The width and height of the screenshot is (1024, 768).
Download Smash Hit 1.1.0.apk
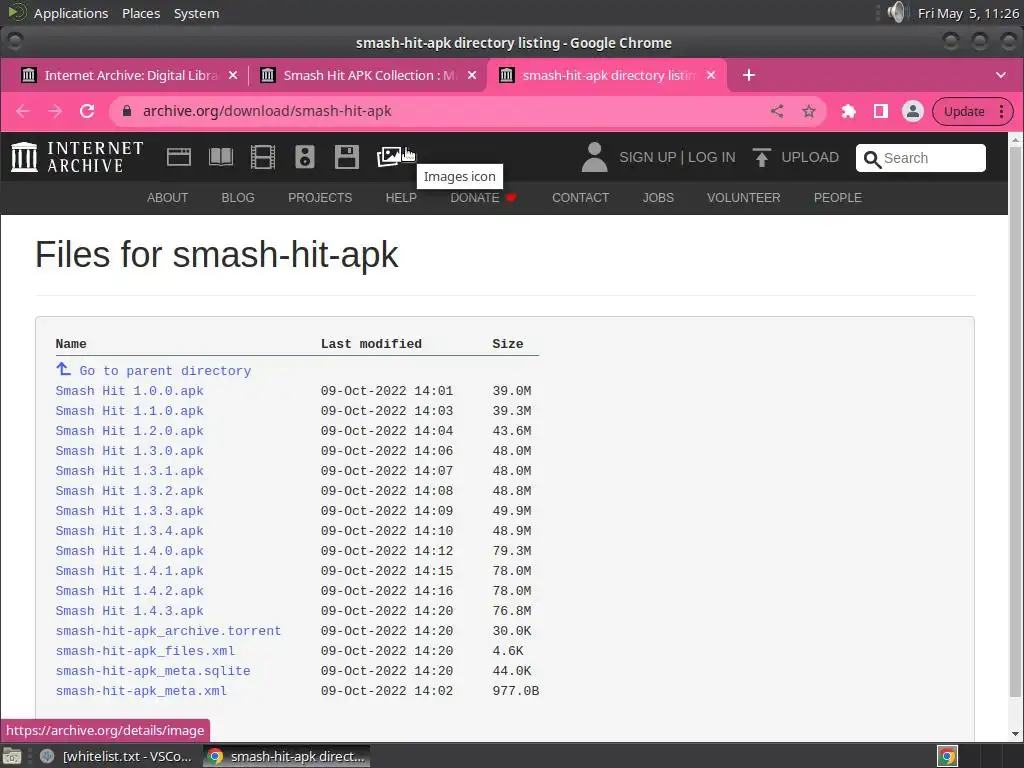tap(129, 411)
